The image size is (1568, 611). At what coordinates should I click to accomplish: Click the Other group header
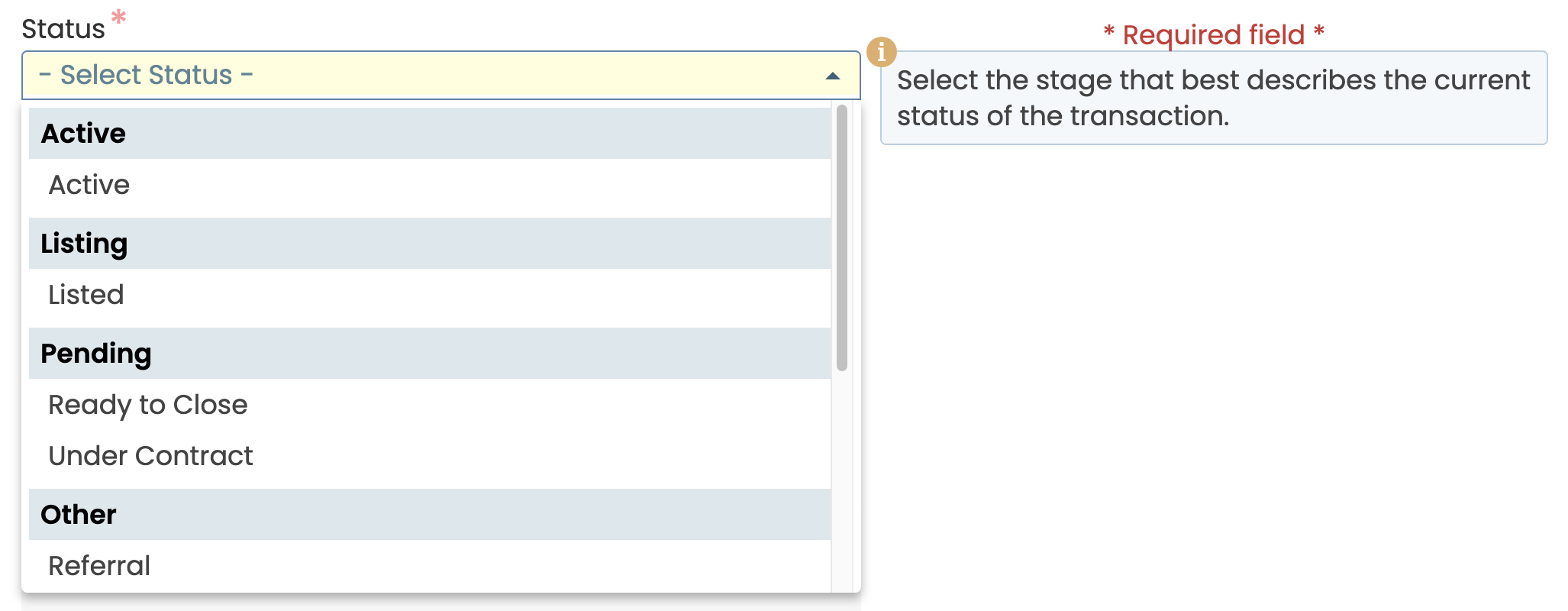pyautogui.click(x=79, y=515)
